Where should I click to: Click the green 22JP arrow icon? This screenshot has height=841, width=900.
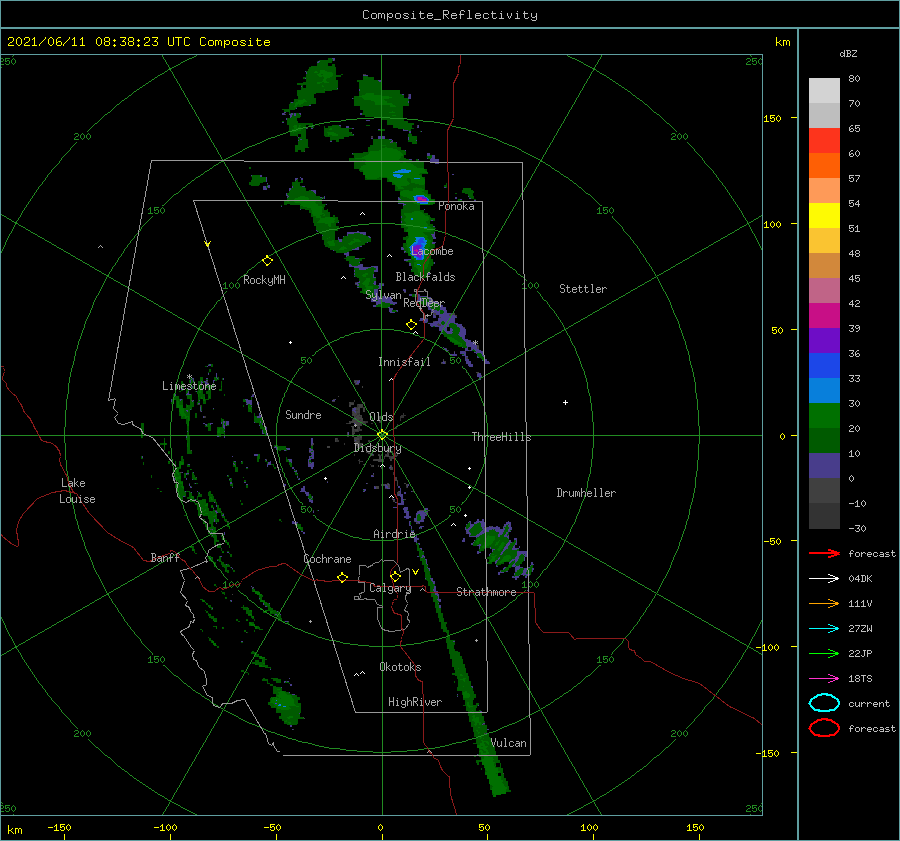(x=824, y=653)
